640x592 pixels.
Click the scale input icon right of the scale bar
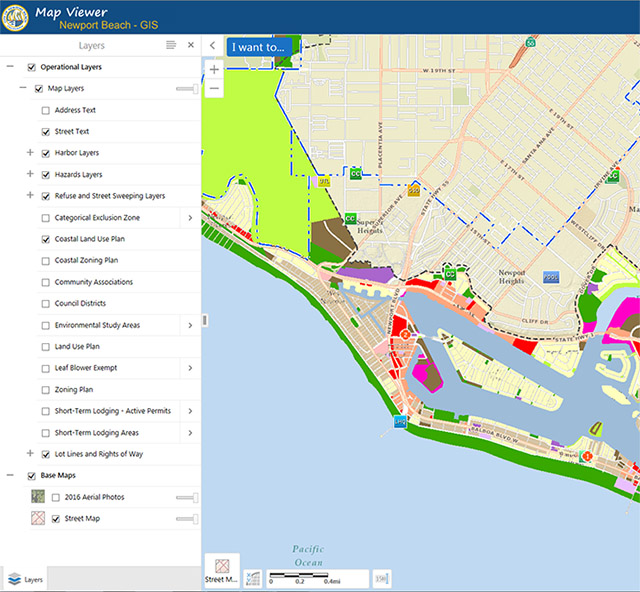[x=381, y=578]
